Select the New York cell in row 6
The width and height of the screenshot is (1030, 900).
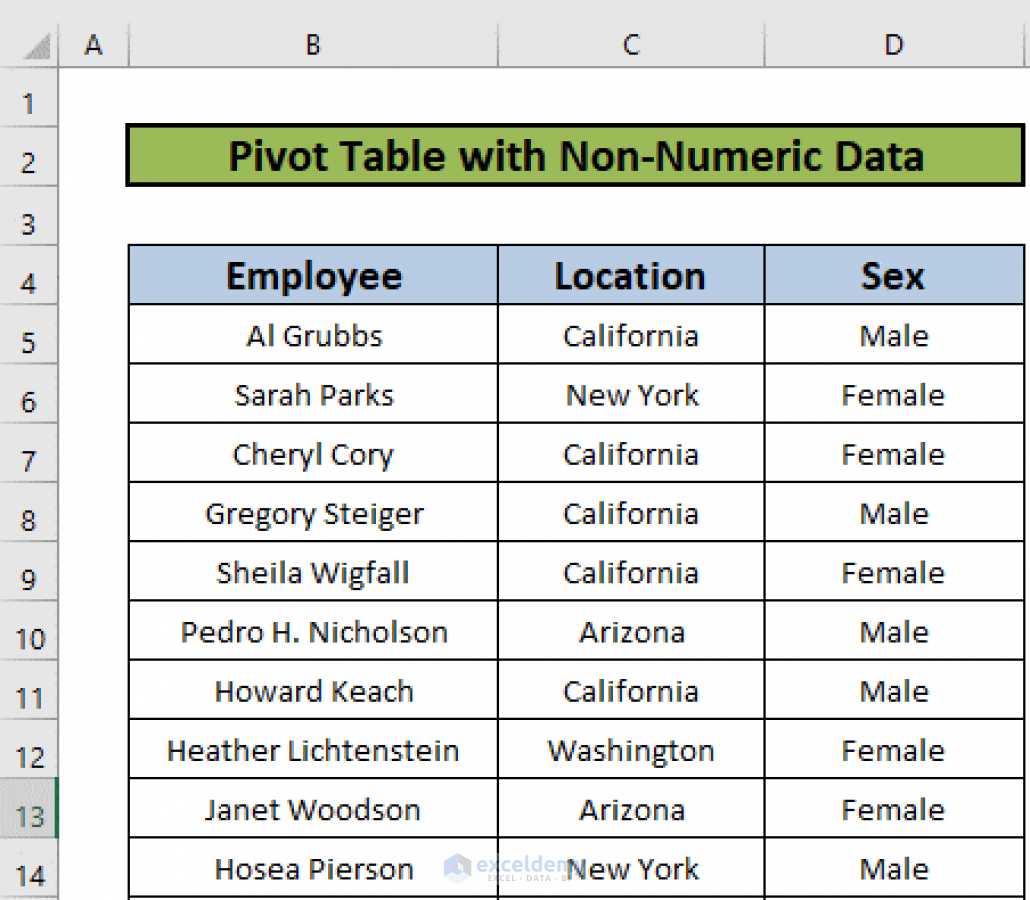coord(630,394)
